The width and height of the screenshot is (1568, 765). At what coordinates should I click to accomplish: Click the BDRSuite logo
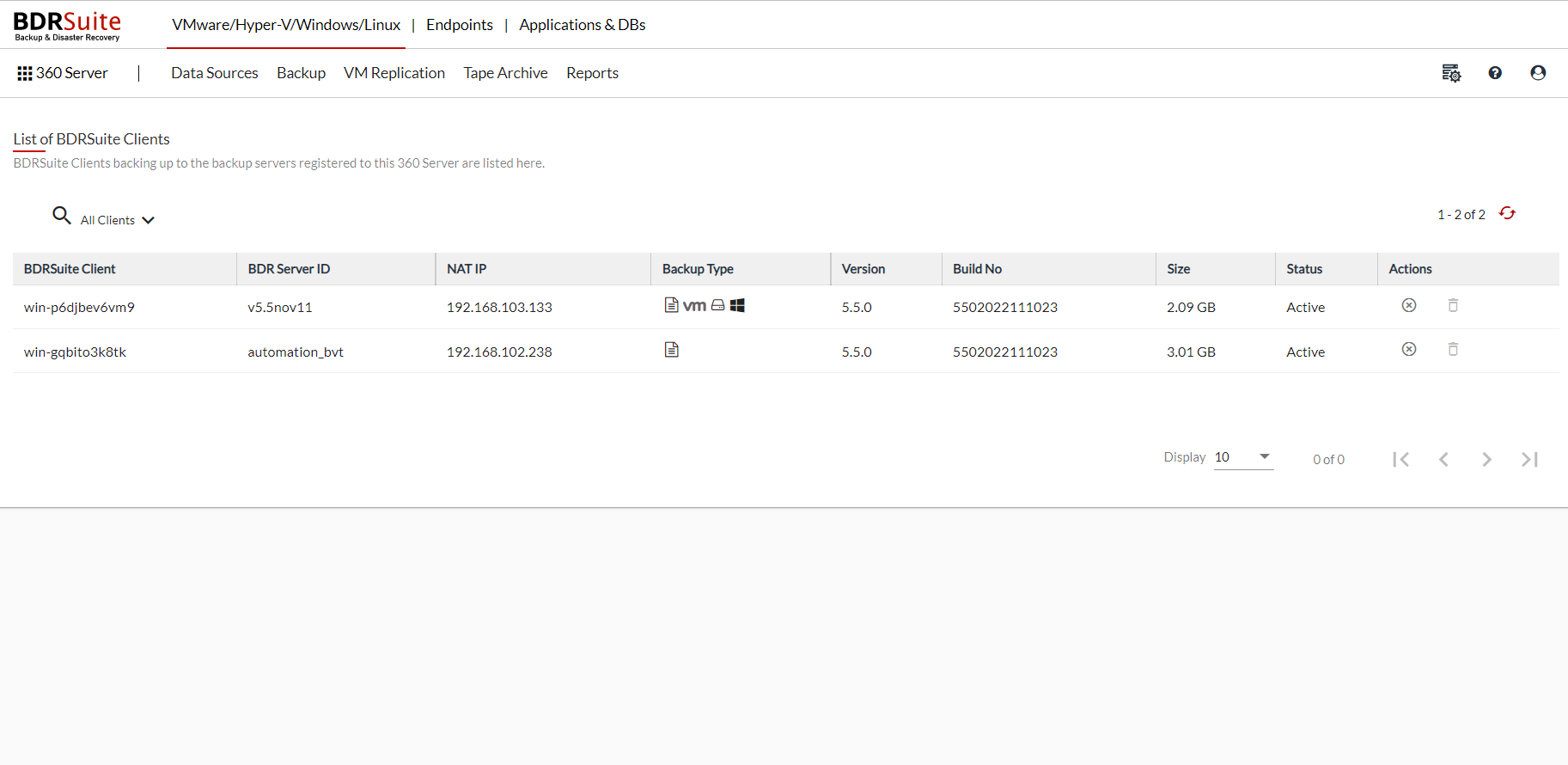pyautogui.click(x=67, y=26)
